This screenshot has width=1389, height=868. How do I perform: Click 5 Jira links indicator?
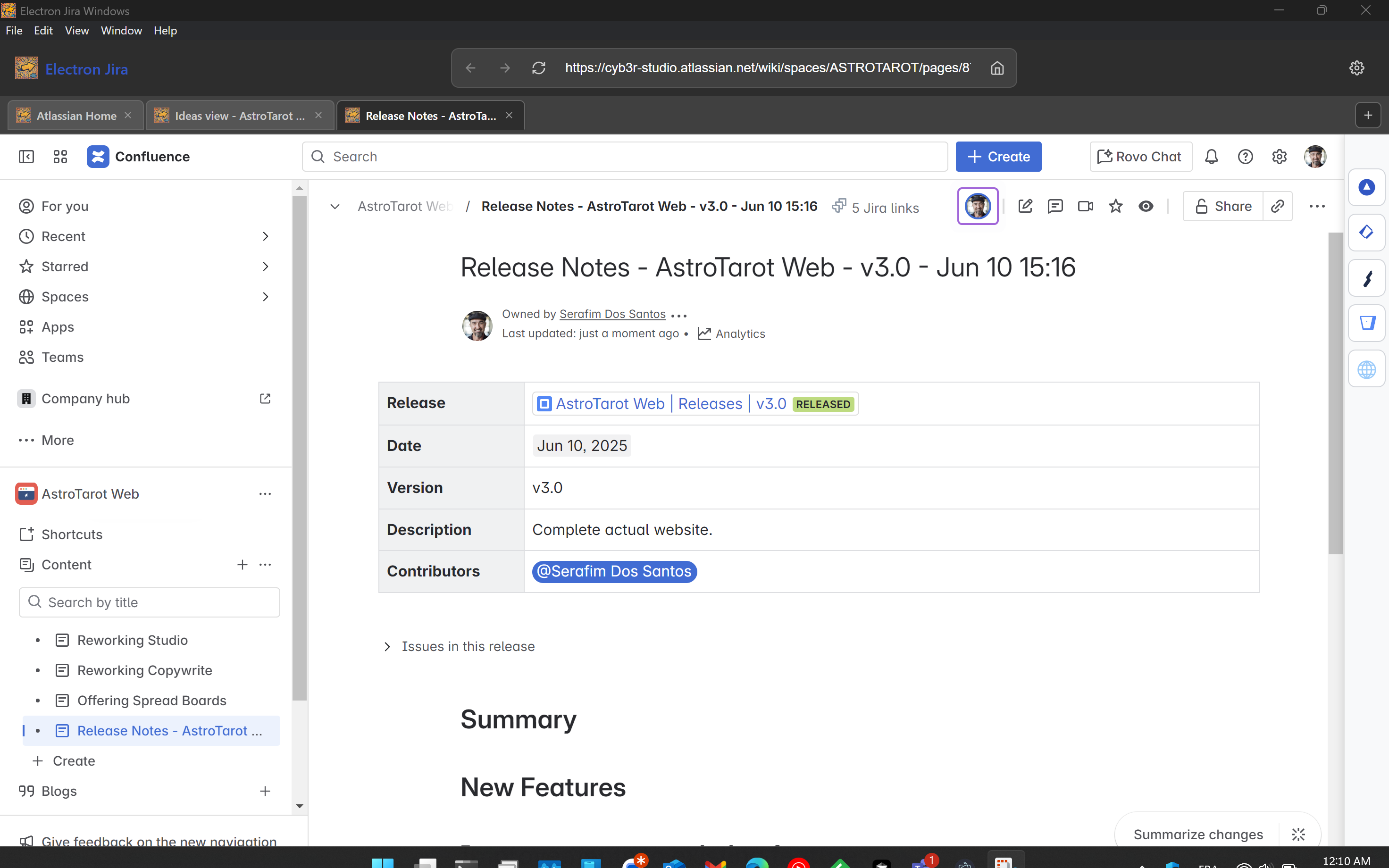pyautogui.click(x=876, y=207)
